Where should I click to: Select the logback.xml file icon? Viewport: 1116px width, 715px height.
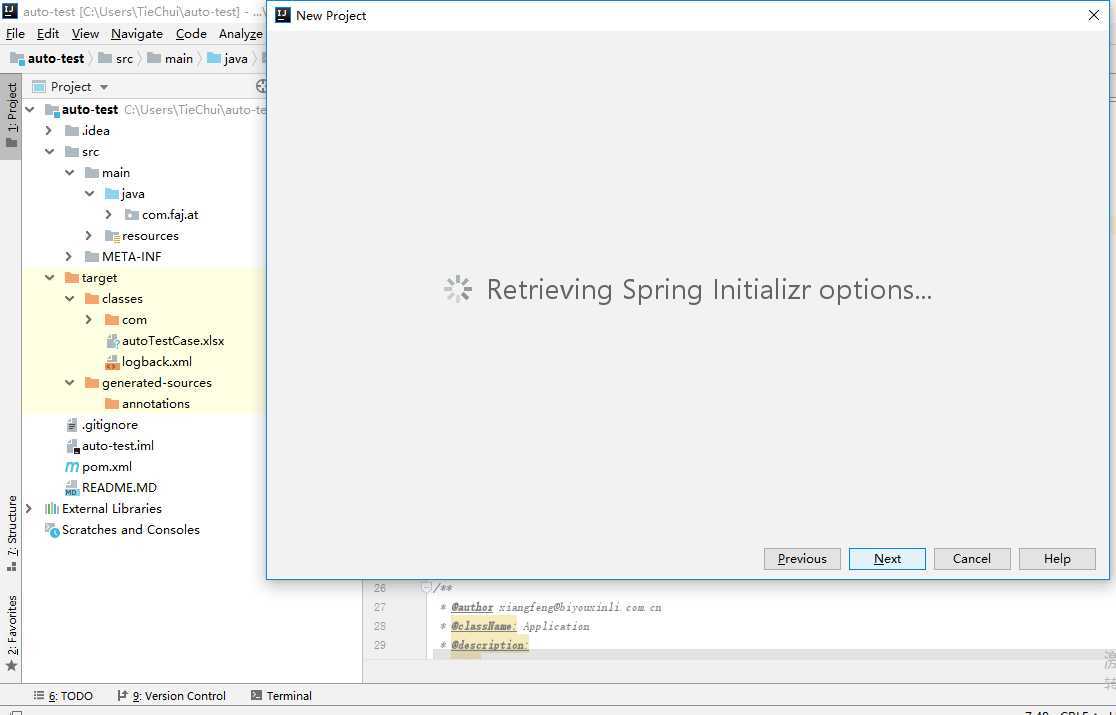click(x=112, y=362)
